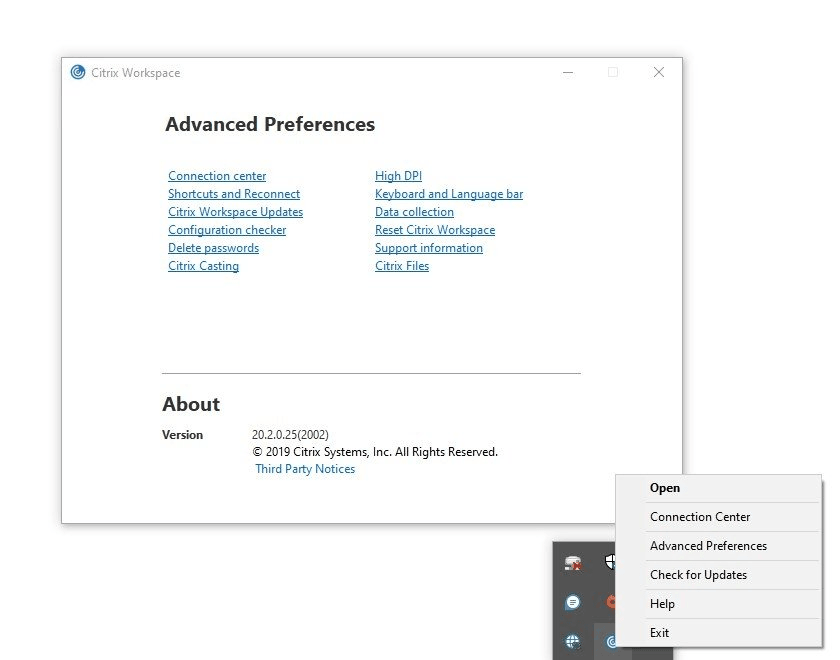View the Third Party Notices
This screenshot has height=660, width=840.
pos(305,468)
